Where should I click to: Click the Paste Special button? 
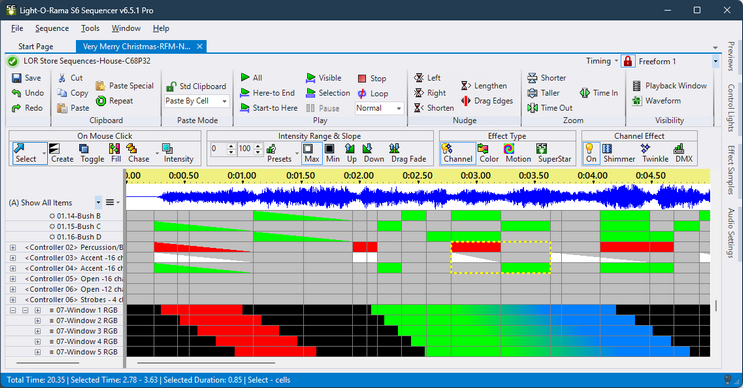tap(125, 86)
